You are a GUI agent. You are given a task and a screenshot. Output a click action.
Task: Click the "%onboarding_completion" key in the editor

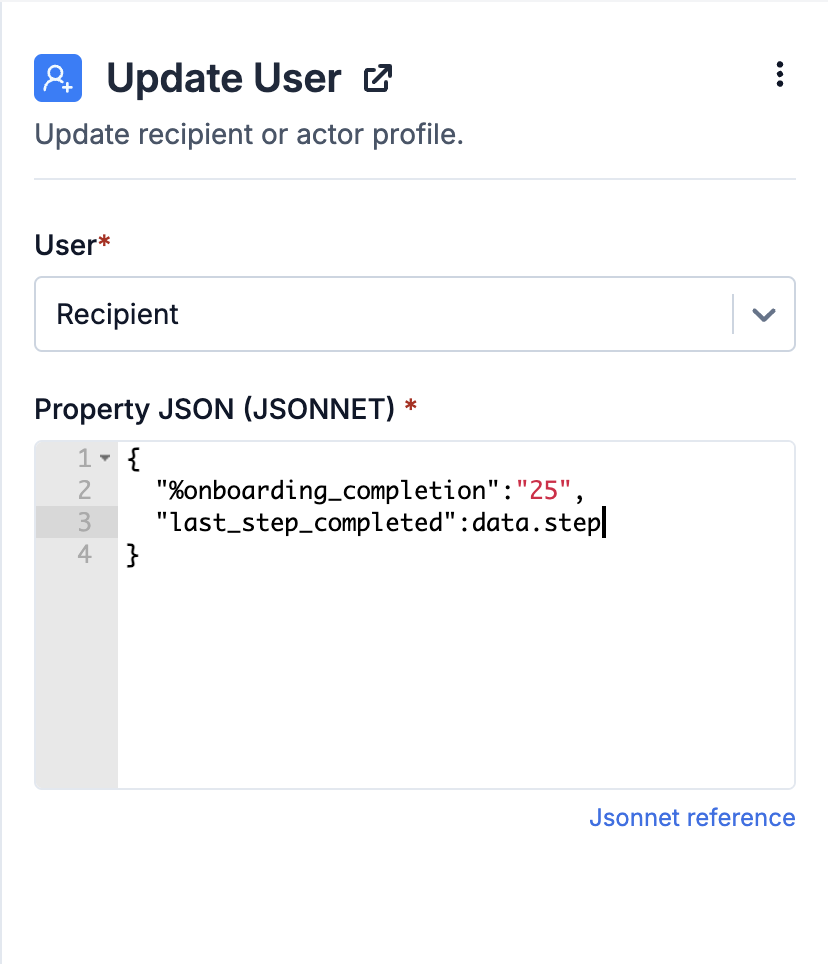tap(327, 491)
